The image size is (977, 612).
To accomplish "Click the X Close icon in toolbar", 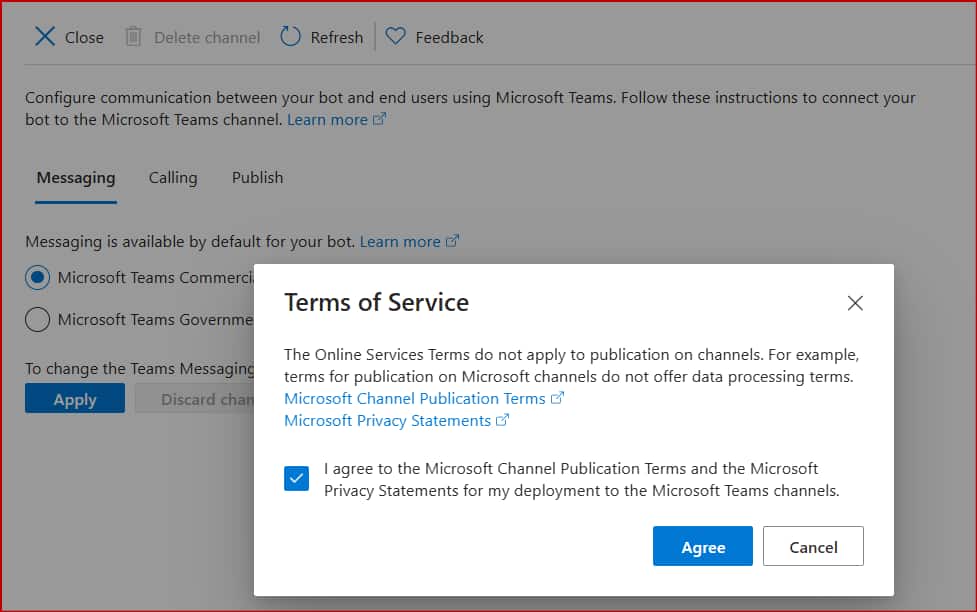I will click(45, 37).
